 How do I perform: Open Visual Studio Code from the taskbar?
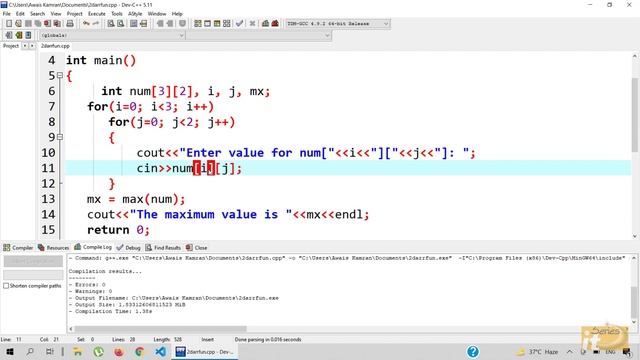(x=160, y=352)
